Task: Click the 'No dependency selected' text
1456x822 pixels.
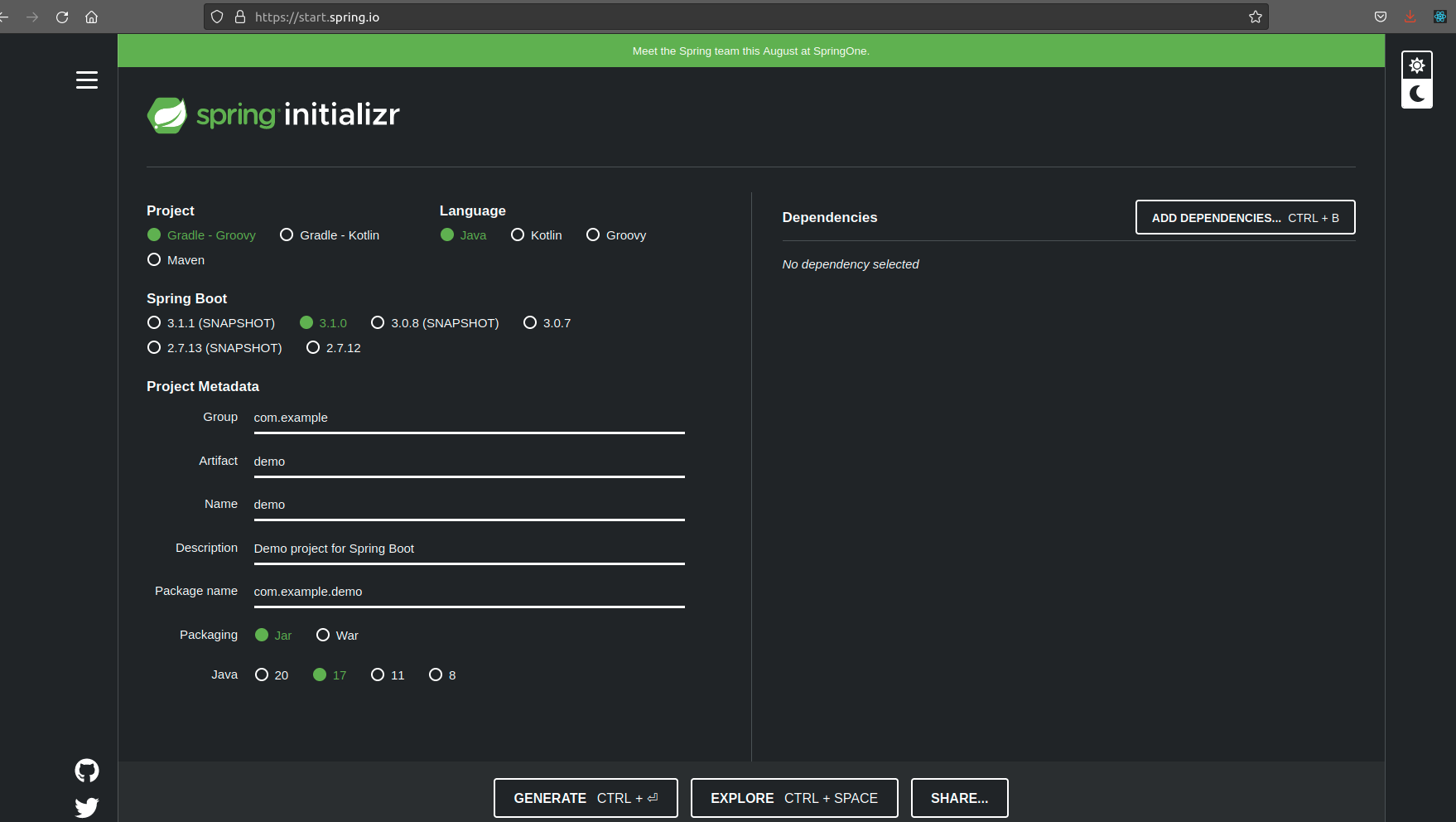Action: [x=851, y=264]
